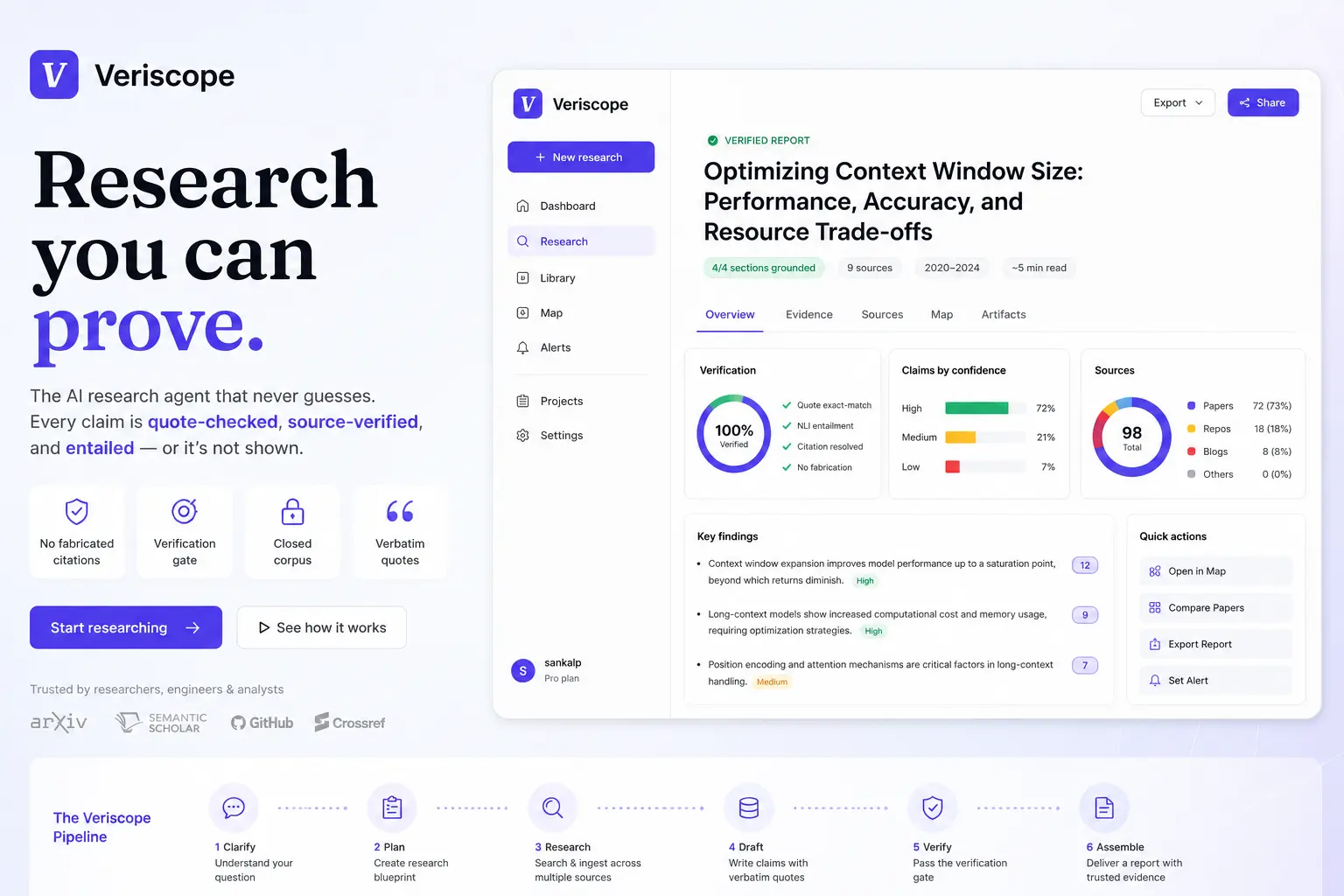Open the Library sidebar item
The height and width of the screenshot is (896, 1344).
(x=581, y=278)
